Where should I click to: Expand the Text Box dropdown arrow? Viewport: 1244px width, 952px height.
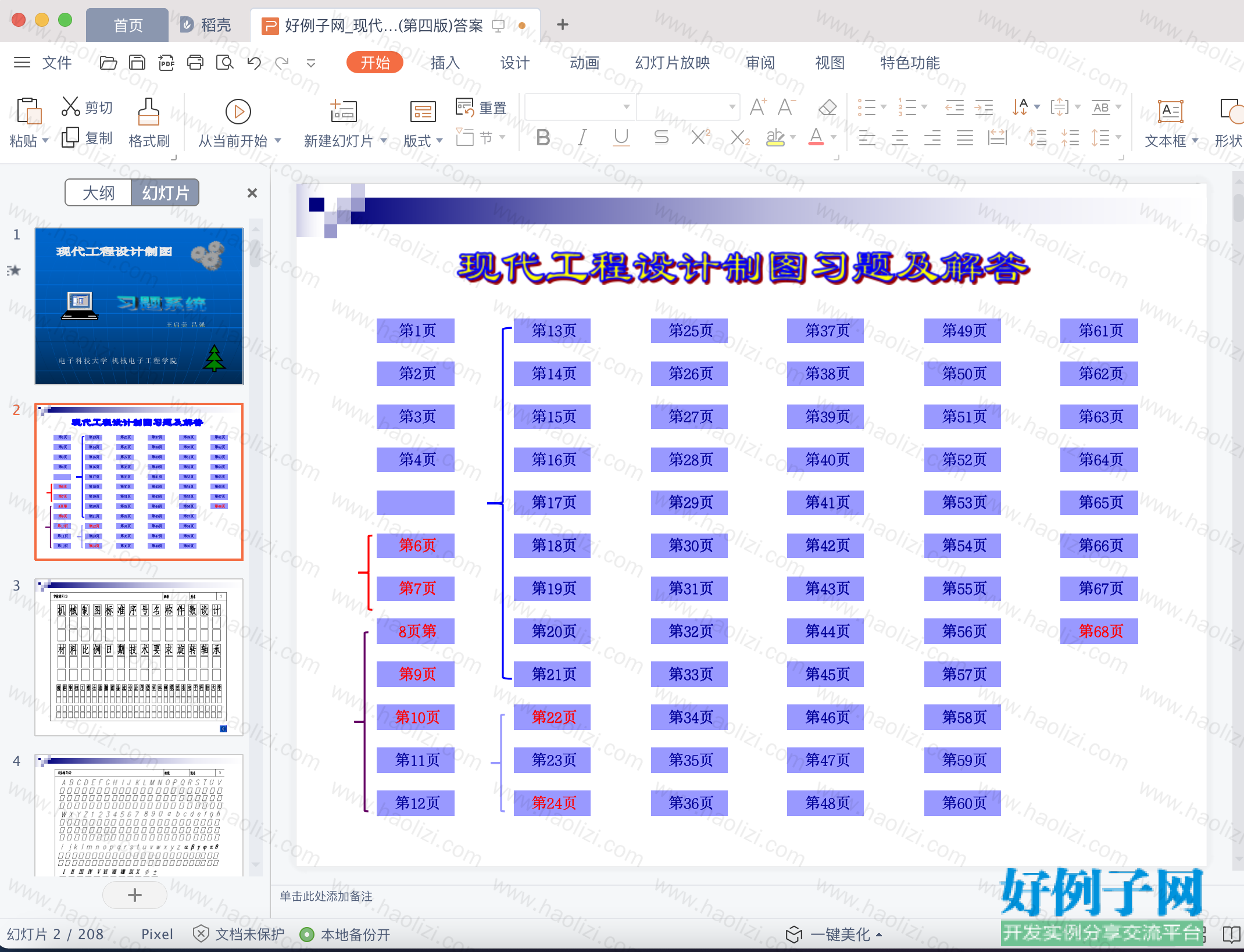click(1195, 141)
